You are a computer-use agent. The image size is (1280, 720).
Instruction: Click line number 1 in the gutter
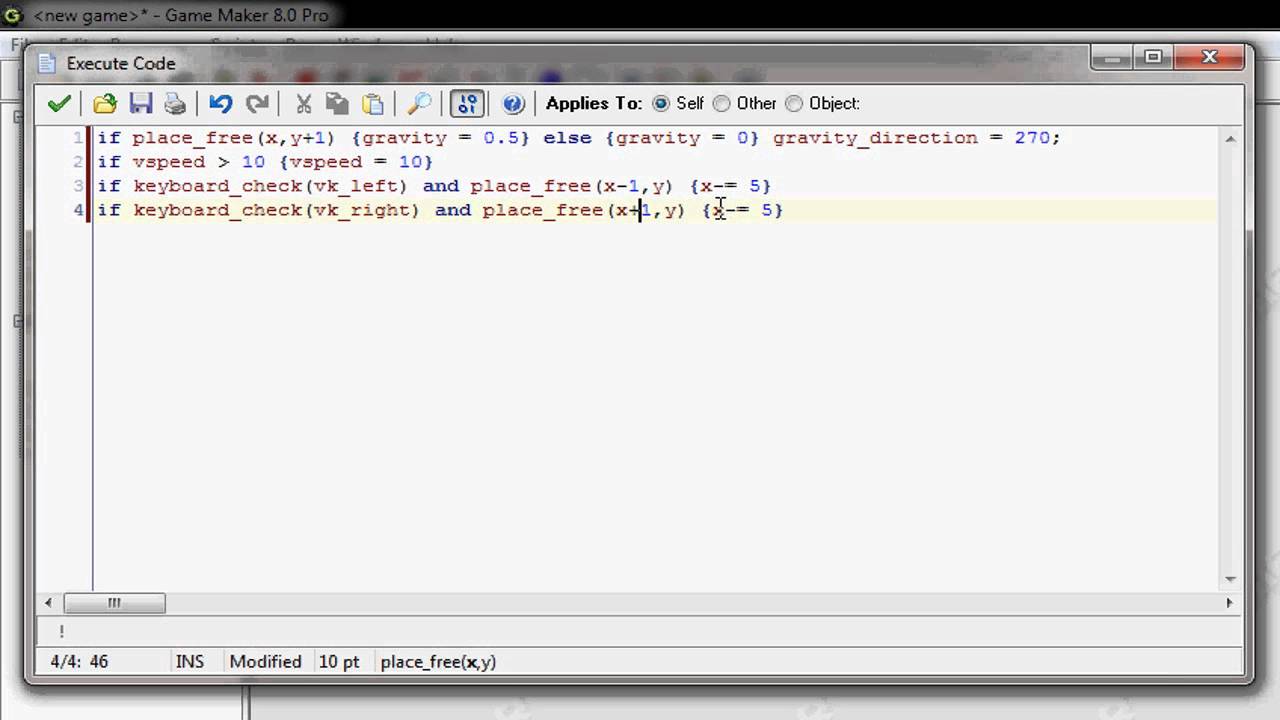78,137
